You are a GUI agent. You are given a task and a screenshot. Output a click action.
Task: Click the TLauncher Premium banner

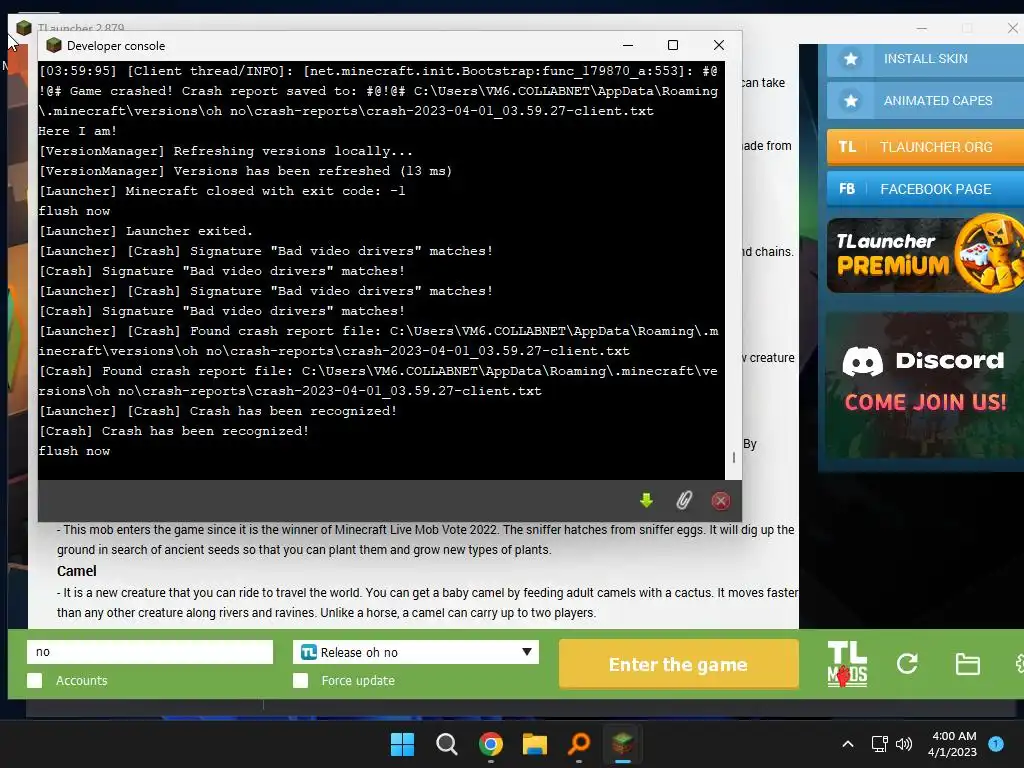point(925,255)
